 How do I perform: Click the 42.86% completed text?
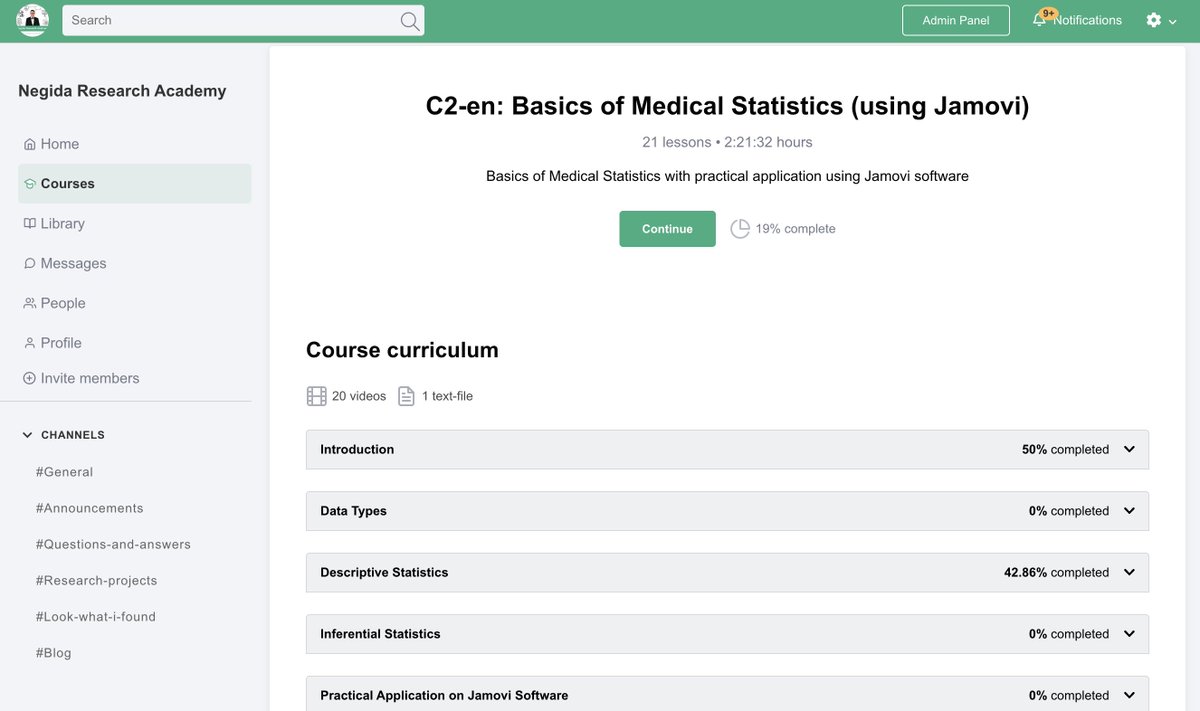(1056, 572)
